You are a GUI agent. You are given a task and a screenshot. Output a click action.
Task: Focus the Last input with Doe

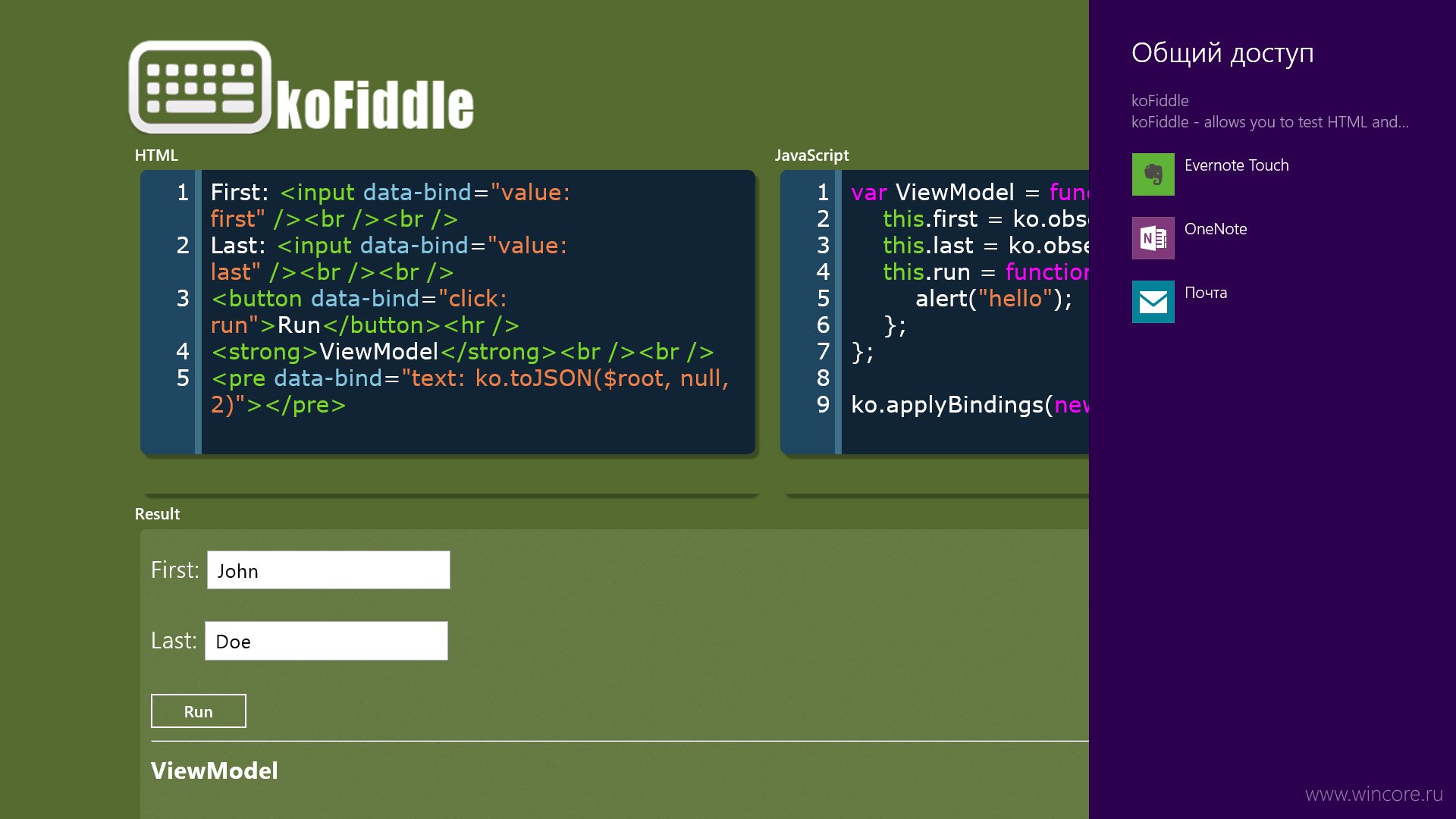click(326, 641)
